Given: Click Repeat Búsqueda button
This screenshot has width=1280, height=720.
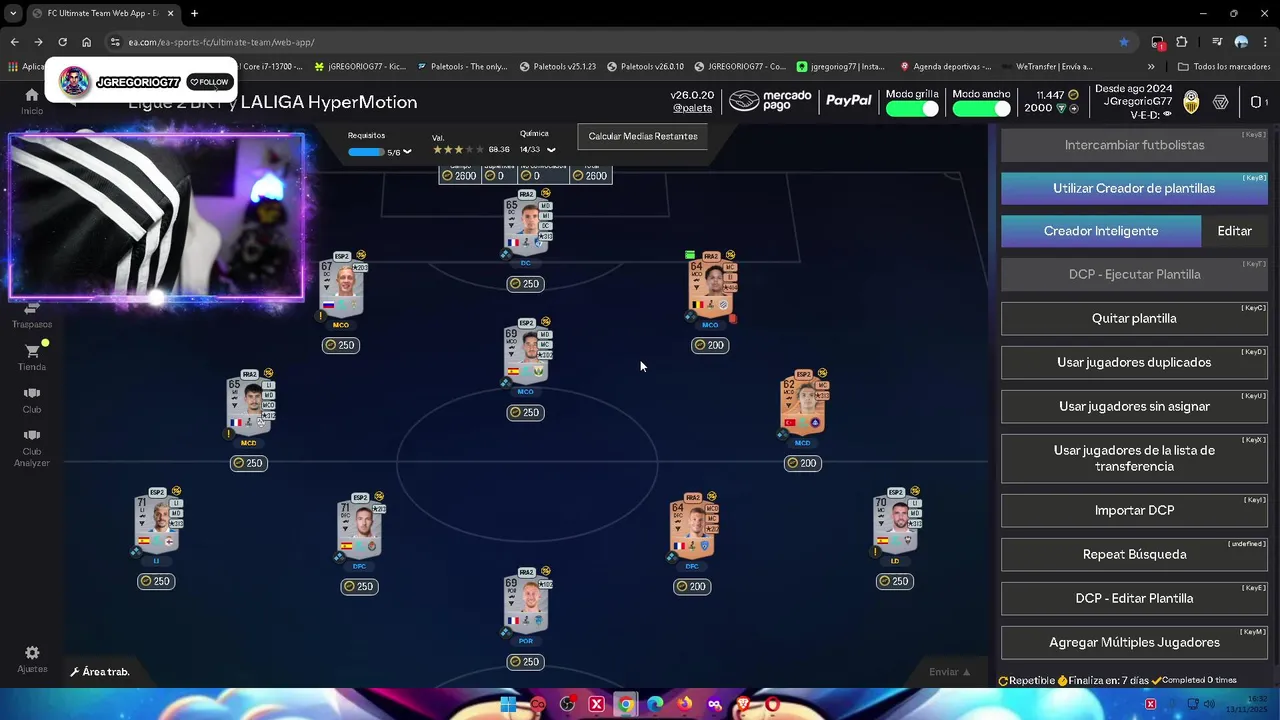Looking at the screenshot, I should pos(1134,554).
